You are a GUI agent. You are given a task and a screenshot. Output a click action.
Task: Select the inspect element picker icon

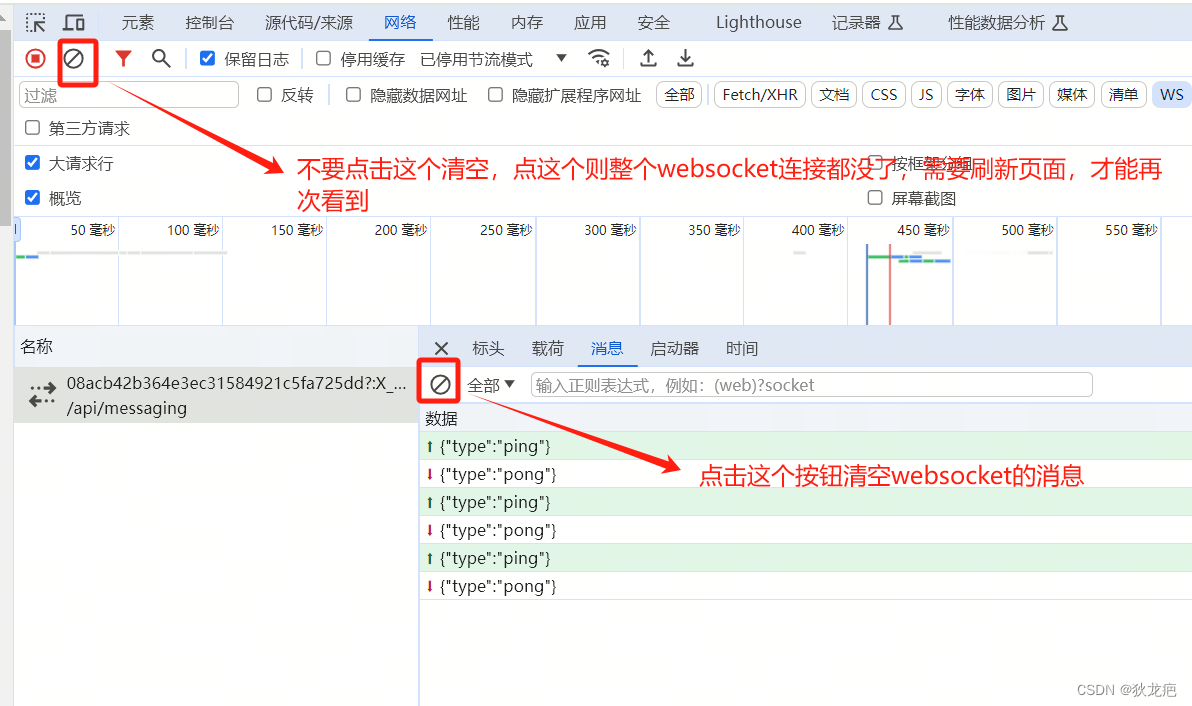[35, 23]
